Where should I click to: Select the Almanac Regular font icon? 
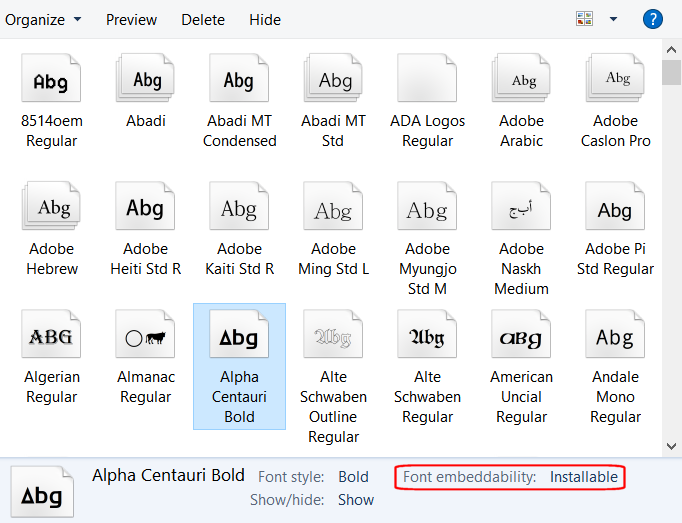(x=146, y=338)
